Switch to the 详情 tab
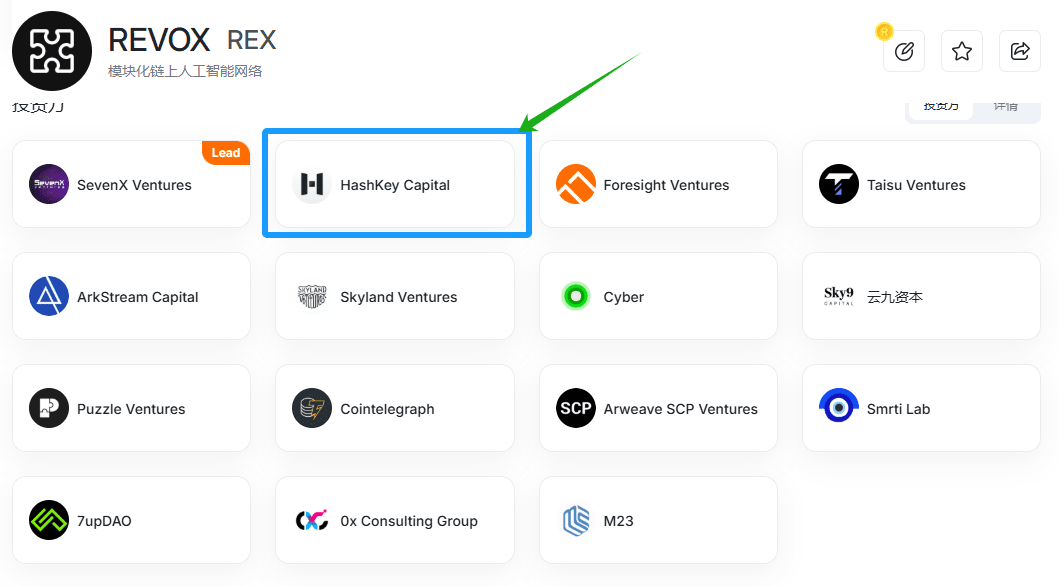The image size is (1060, 586). pos(1005,106)
